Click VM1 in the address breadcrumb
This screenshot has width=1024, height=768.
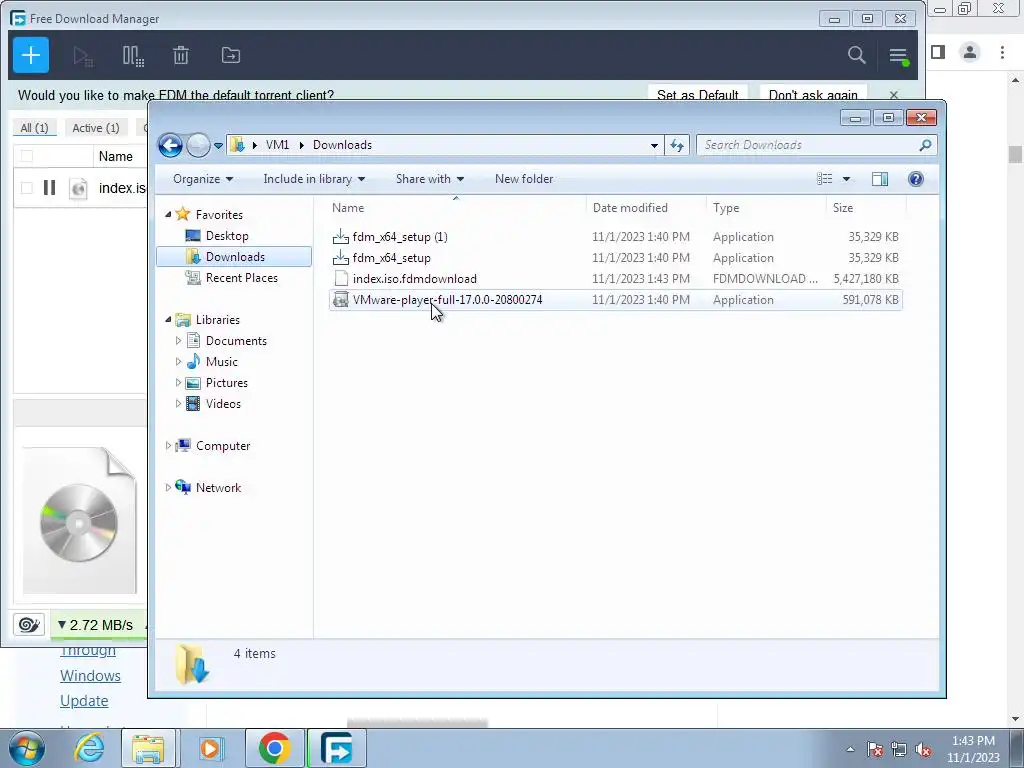pyautogui.click(x=278, y=145)
